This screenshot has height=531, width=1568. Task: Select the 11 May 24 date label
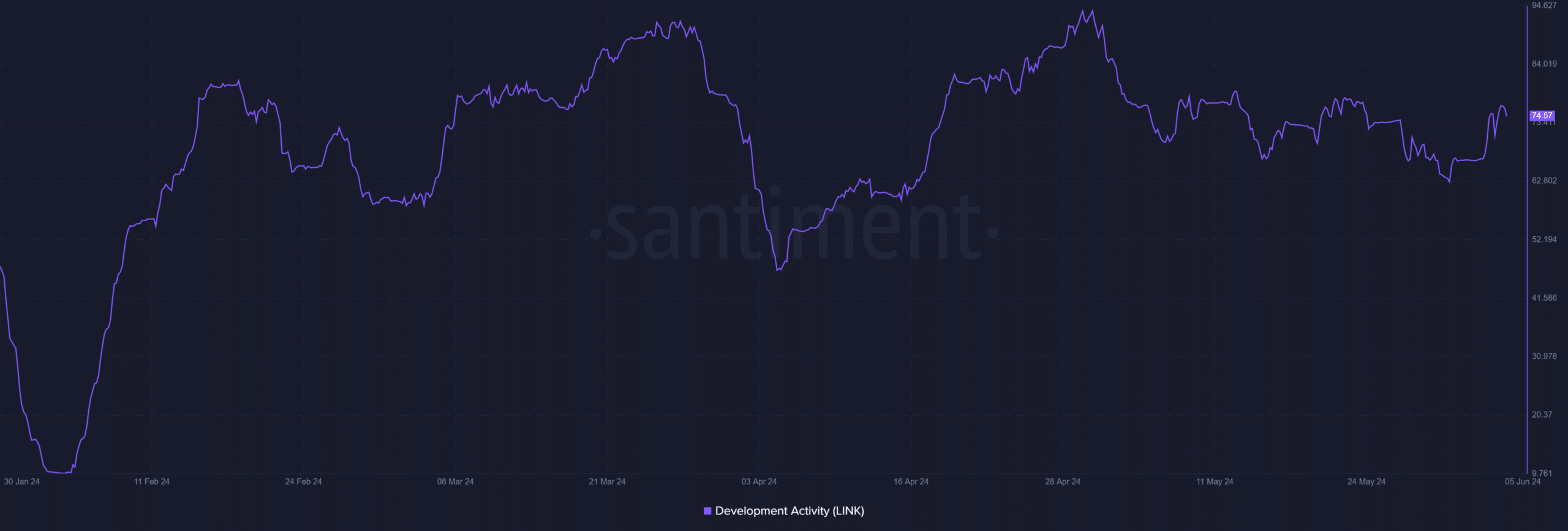pos(1215,481)
